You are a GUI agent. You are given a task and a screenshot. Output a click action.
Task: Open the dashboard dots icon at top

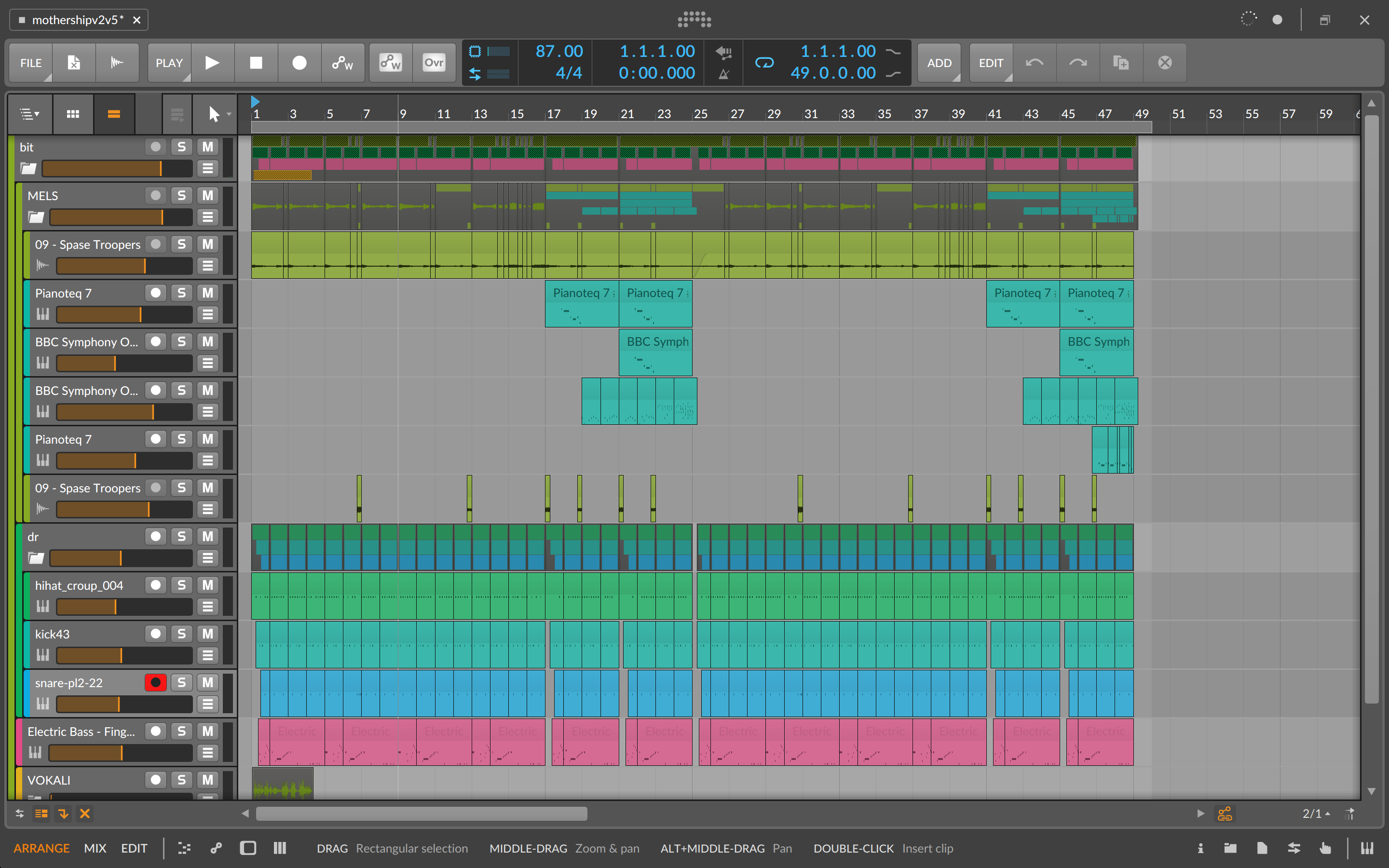(694, 19)
